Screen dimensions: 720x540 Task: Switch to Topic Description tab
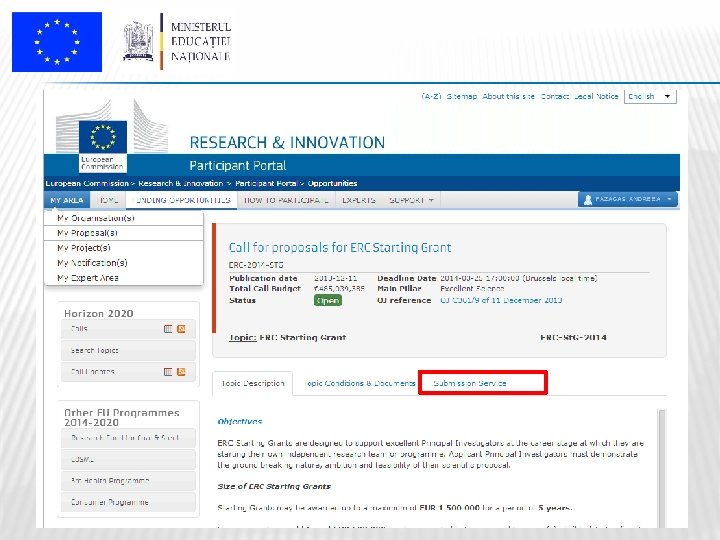[253, 383]
